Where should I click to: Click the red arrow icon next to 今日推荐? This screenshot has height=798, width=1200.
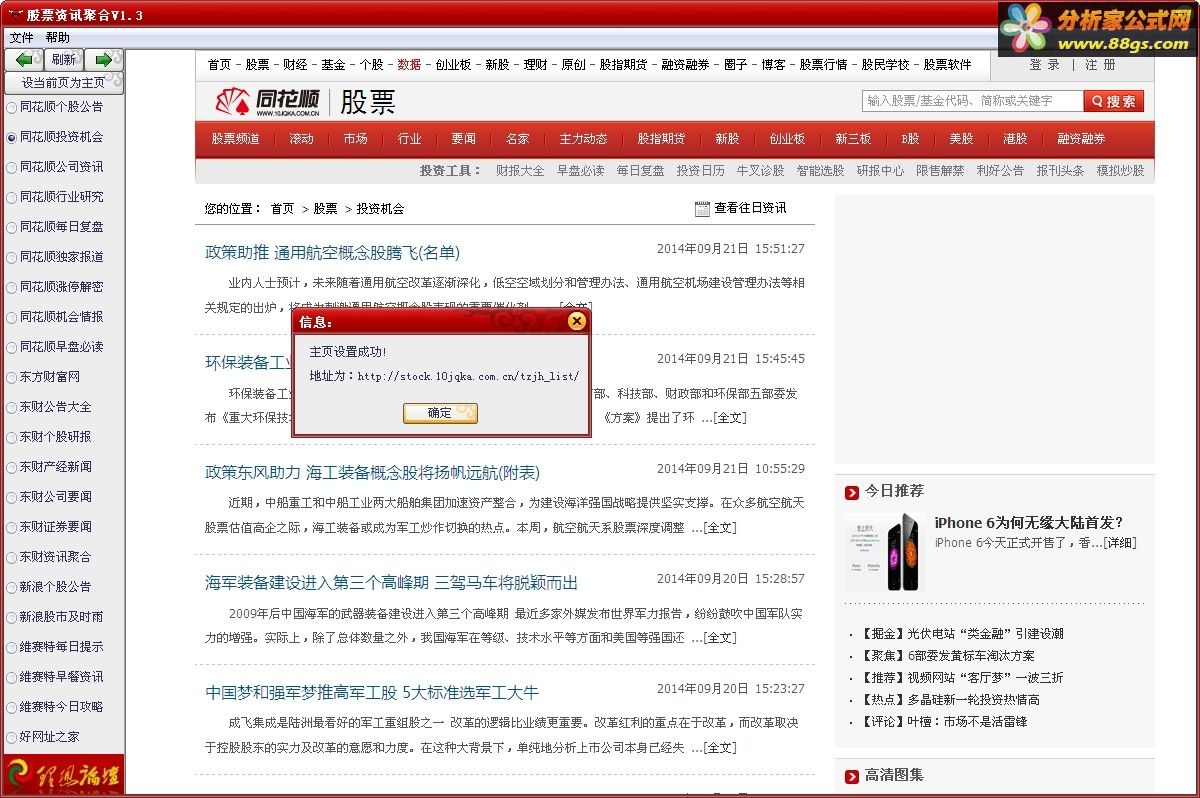(x=852, y=492)
